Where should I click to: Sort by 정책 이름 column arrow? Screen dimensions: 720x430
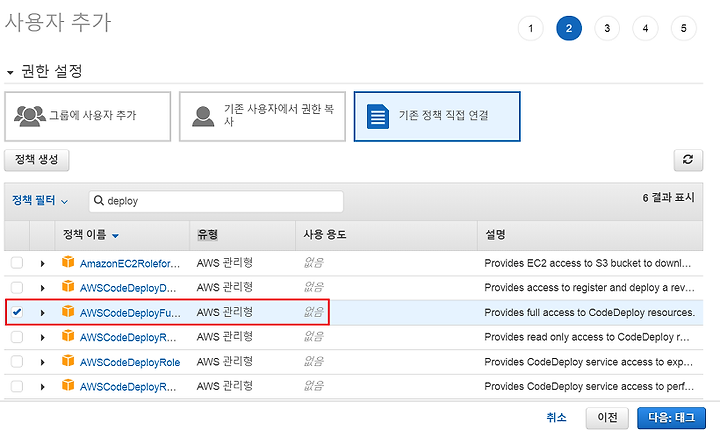[115, 236]
